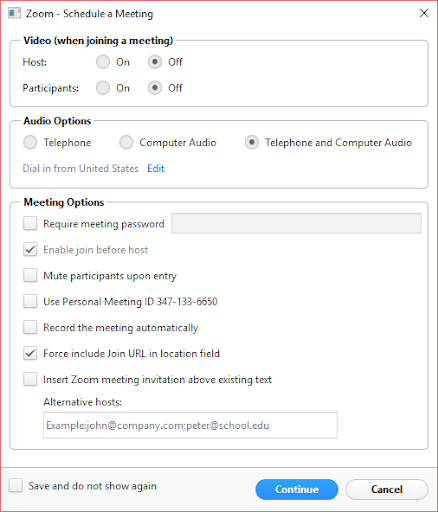This screenshot has width=438, height=512.
Task: Check Use Personal Meeting ID 347-133-6650
Action: point(30,301)
